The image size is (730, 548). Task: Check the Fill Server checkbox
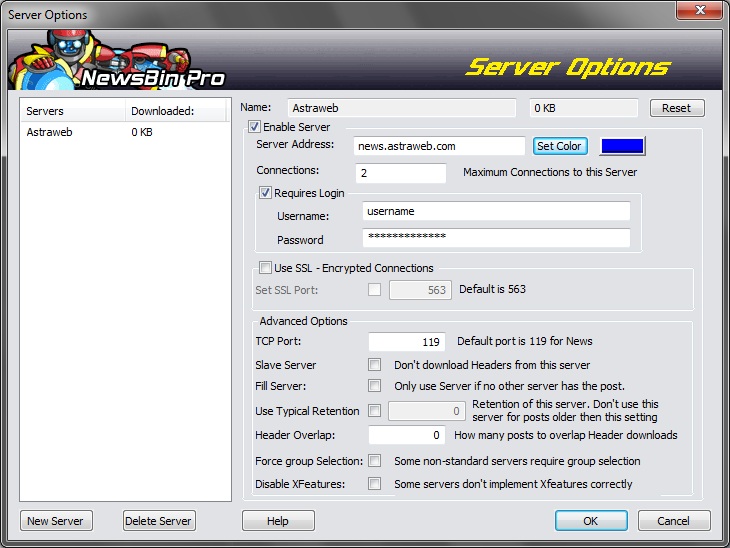point(374,386)
